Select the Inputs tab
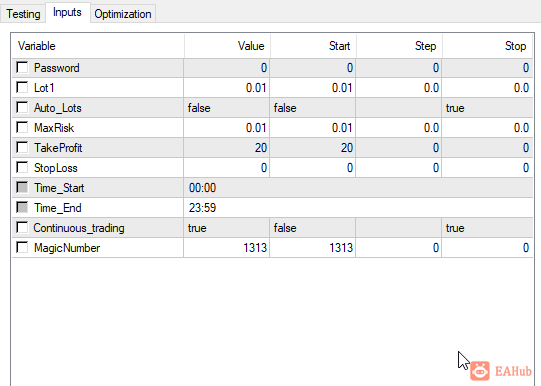 tap(68, 12)
